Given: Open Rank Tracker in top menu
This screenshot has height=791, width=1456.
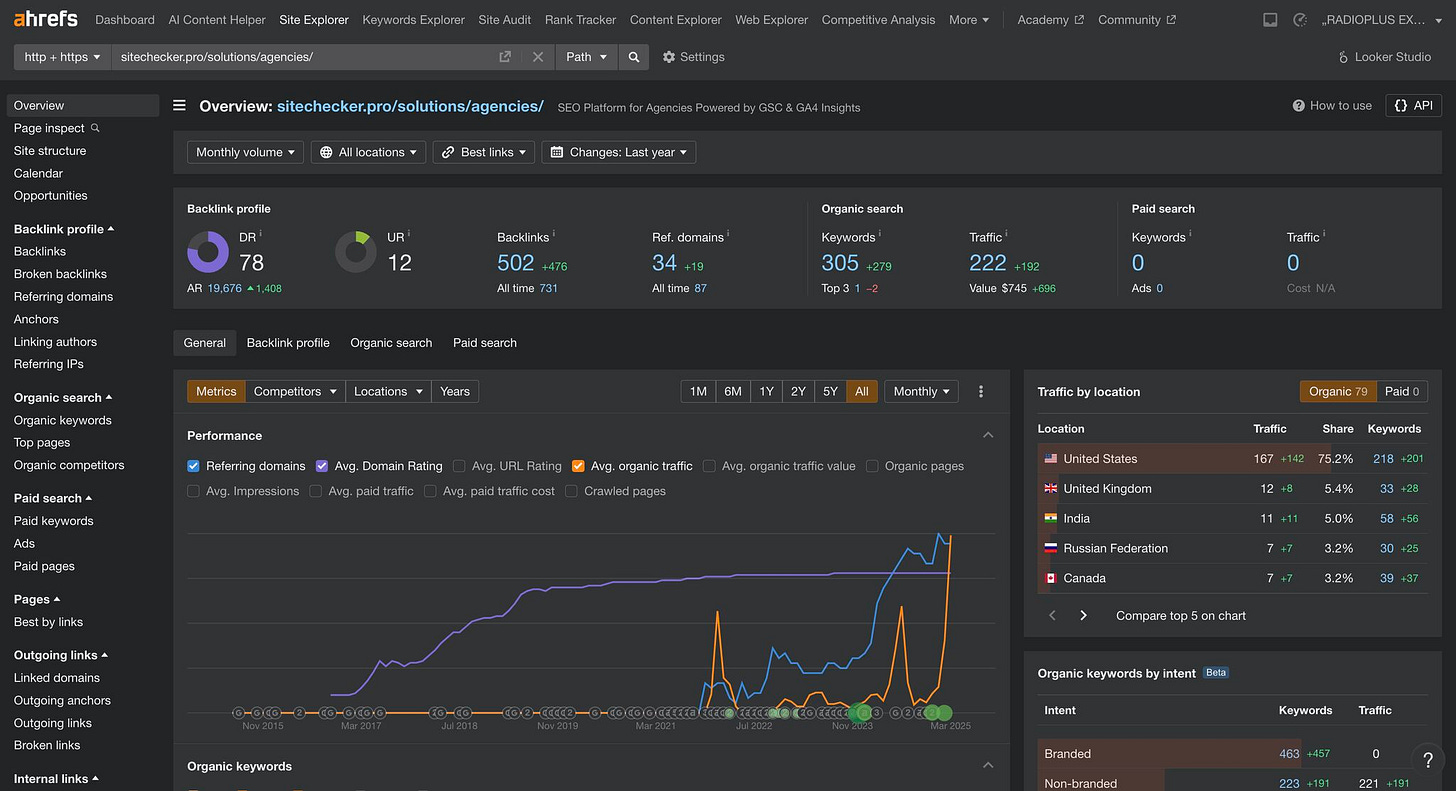Looking at the screenshot, I should click(581, 19).
